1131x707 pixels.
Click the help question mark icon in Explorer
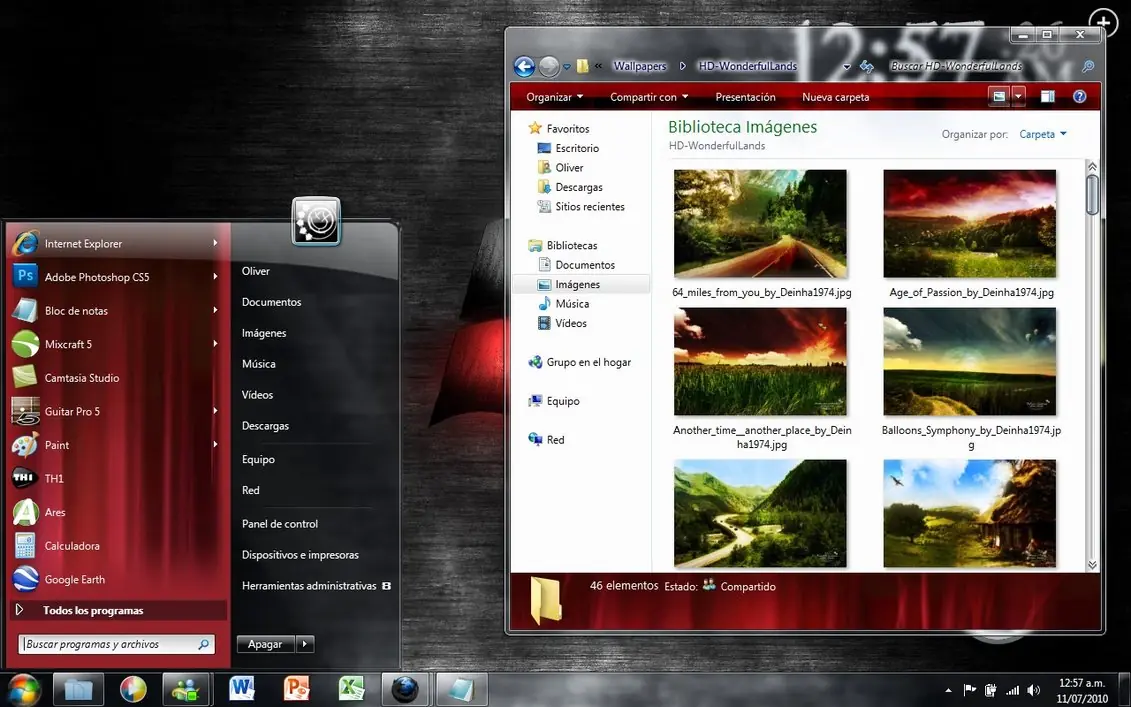(1079, 97)
